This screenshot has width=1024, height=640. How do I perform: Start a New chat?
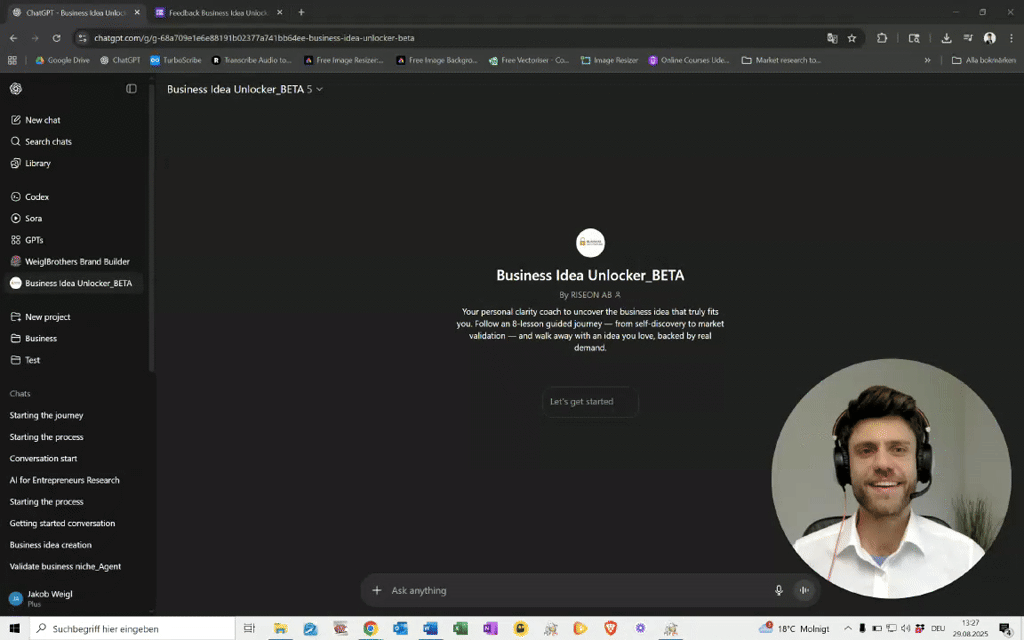pos(43,120)
